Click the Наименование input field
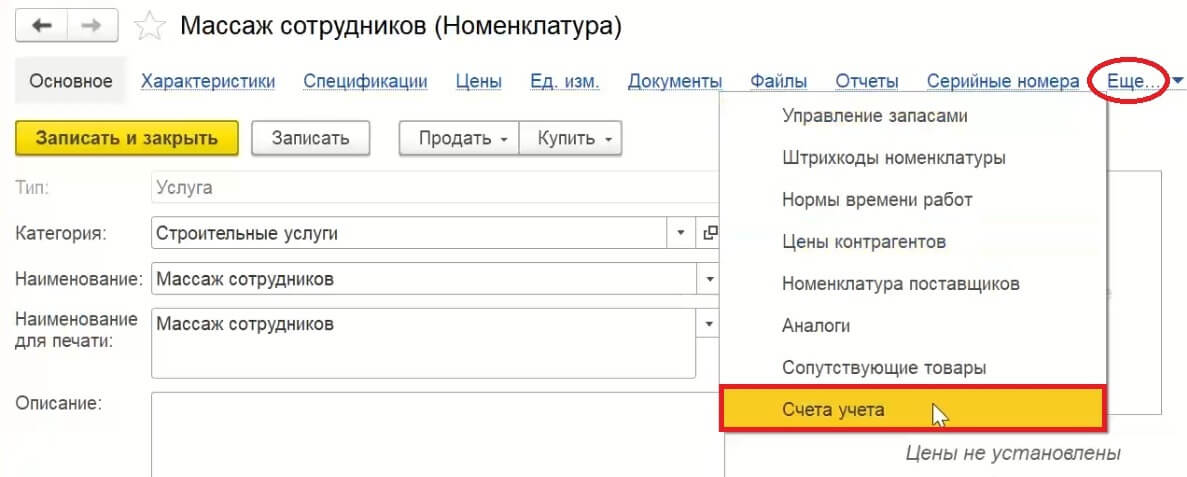Viewport: 1187px width, 477px height. (423, 279)
